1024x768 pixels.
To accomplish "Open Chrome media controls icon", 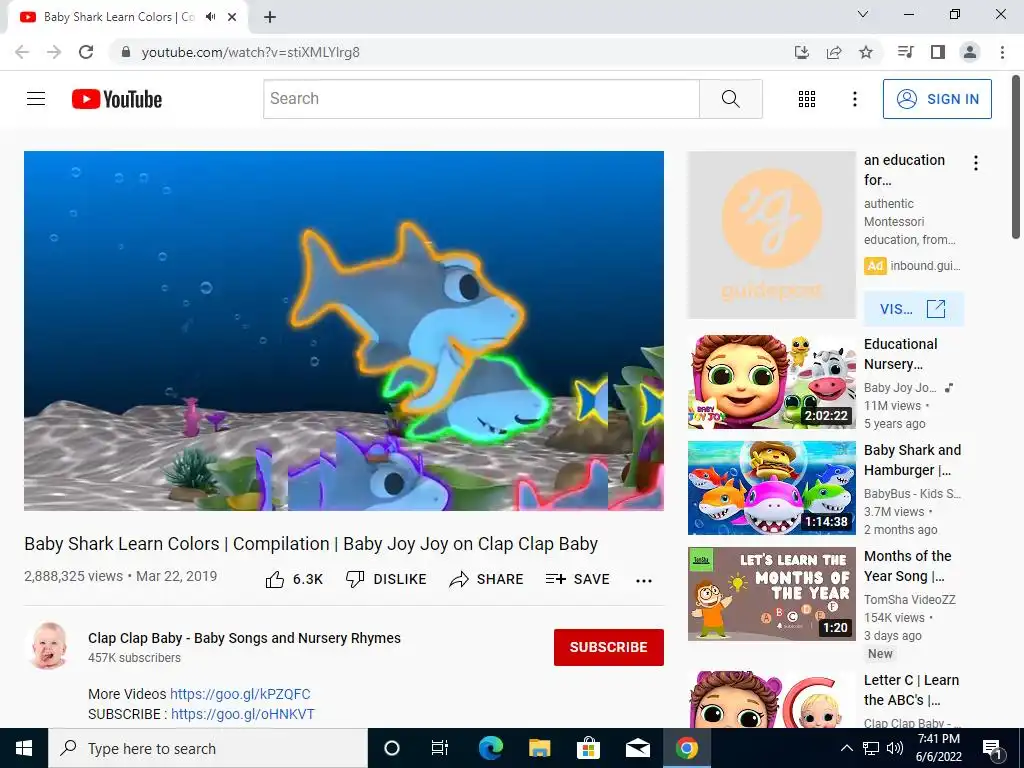I will click(x=905, y=52).
